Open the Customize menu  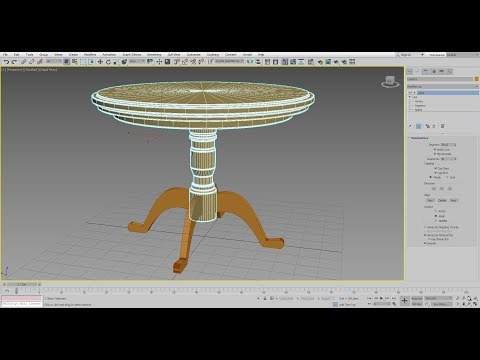coord(193,54)
